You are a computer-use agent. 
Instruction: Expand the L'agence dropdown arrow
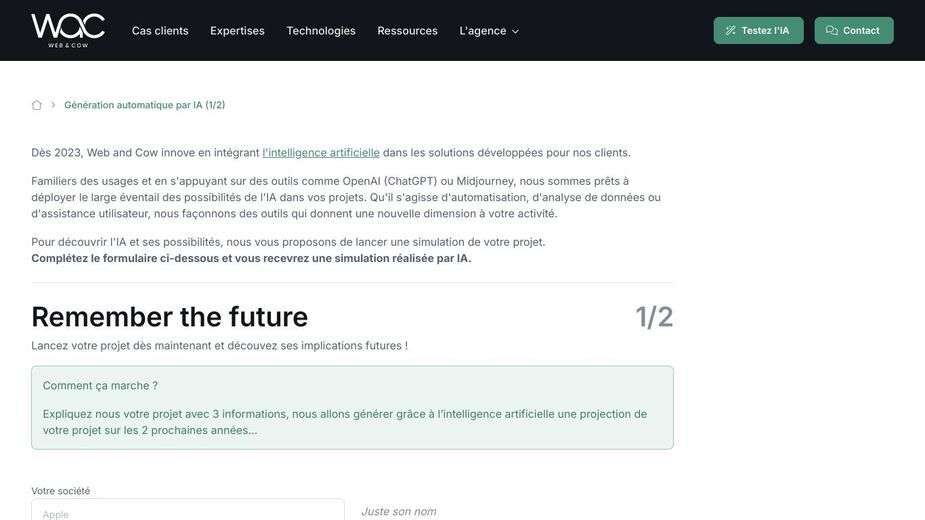(x=515, y=32)
